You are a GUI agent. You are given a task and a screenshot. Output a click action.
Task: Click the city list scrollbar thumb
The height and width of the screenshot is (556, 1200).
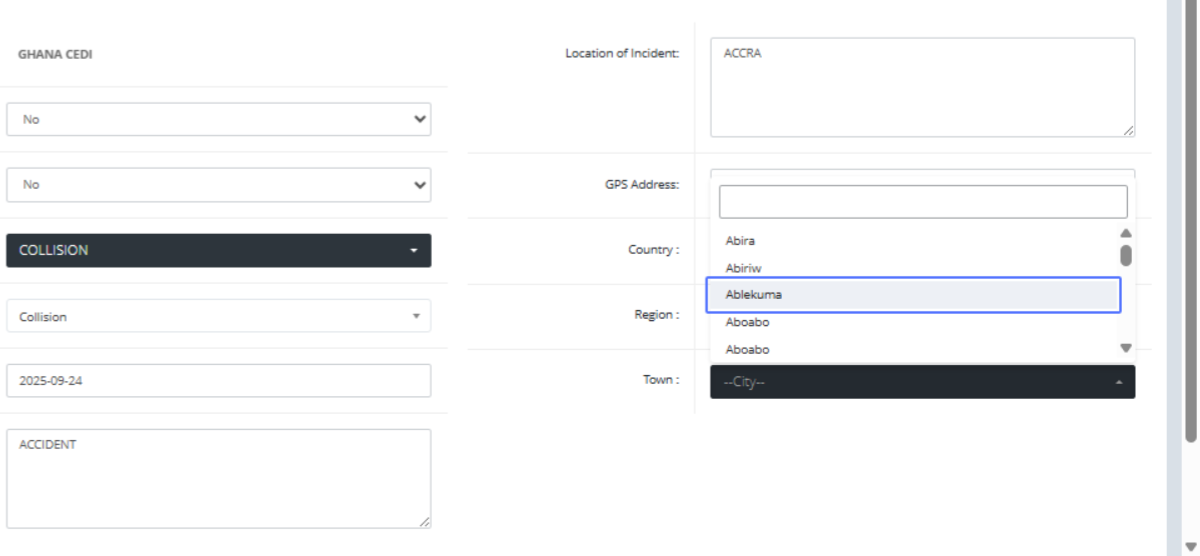click(x=1126, y=255)
